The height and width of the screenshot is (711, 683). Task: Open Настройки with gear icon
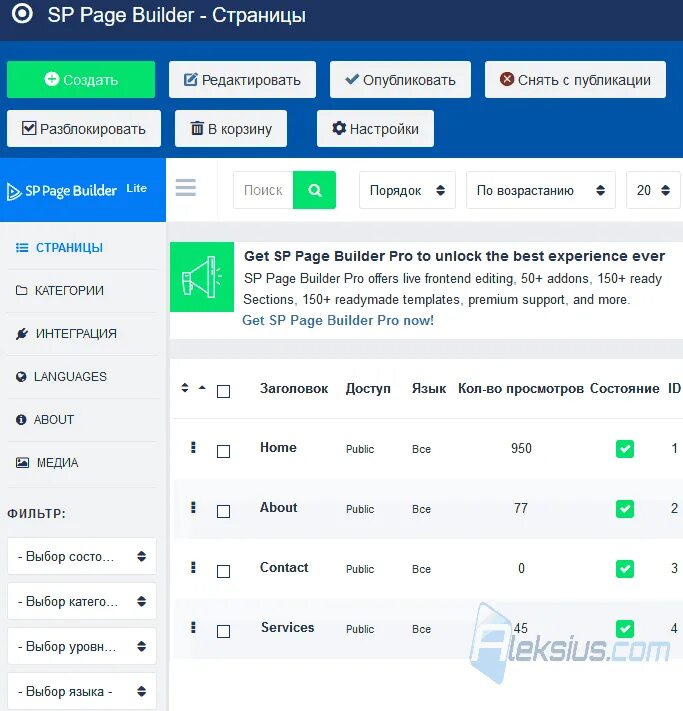[x=375, y=128]
